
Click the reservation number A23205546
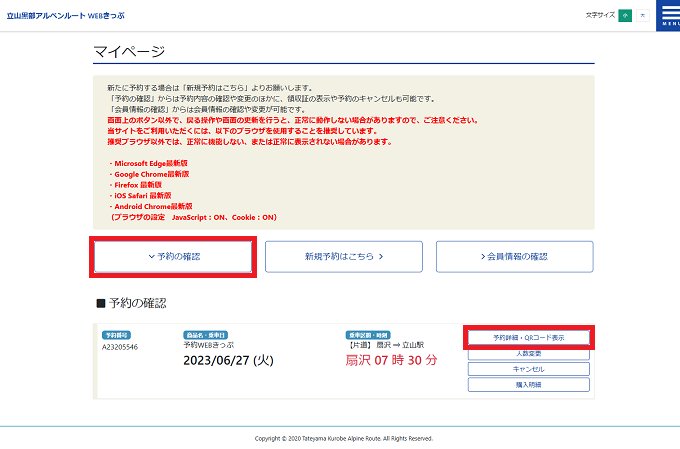(x=120, y=347)
